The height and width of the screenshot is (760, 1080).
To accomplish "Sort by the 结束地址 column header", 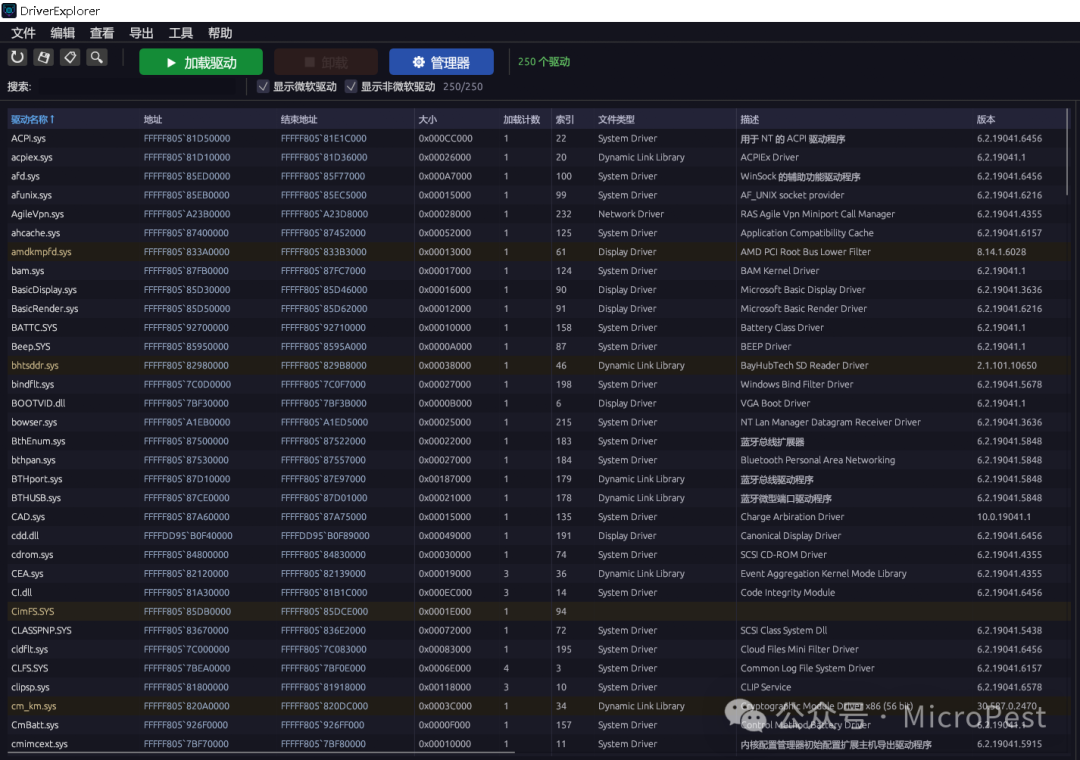I will [345, 119].
